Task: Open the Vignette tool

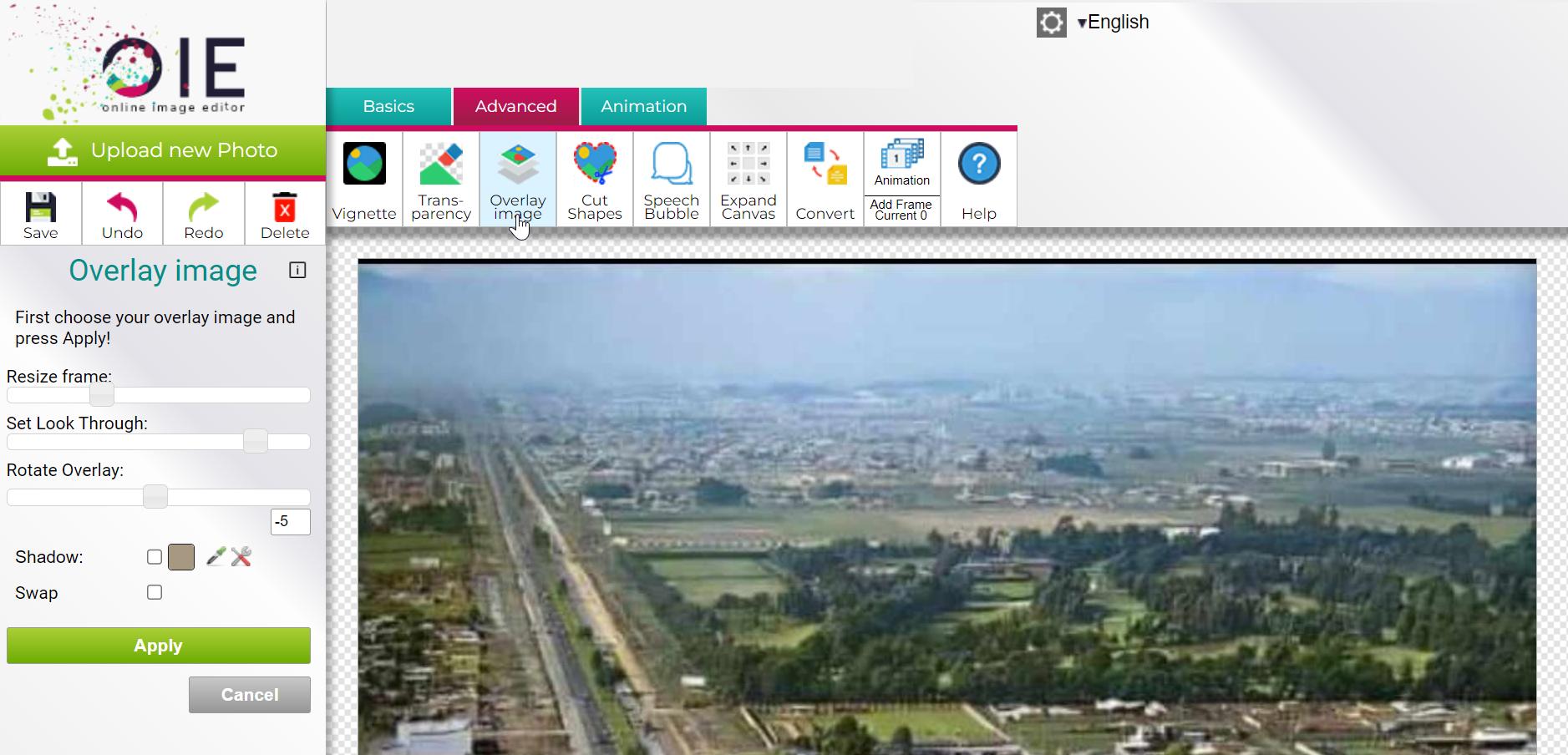Action: (x=364, y=180)
